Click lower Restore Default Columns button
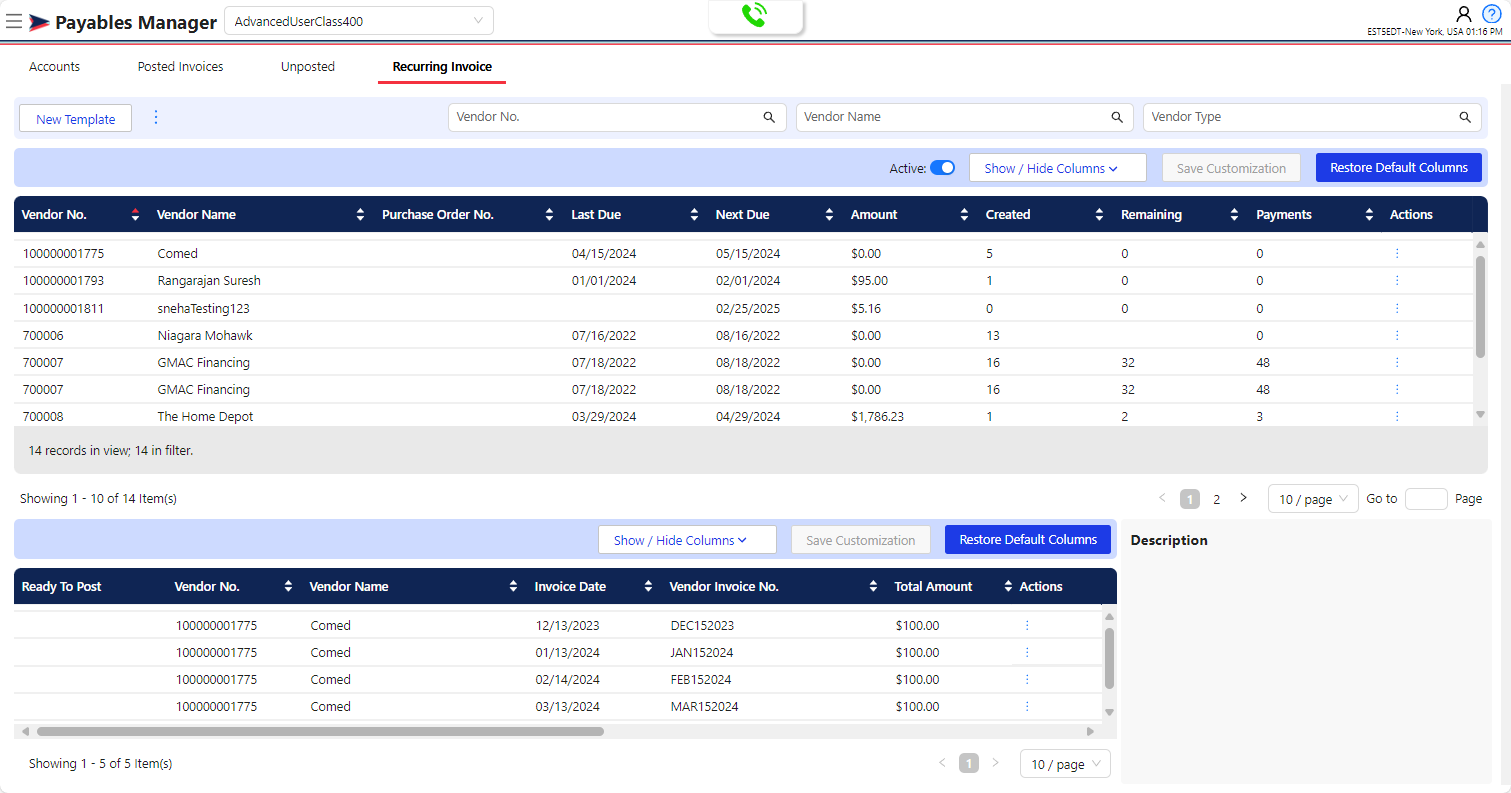The image size is (1511, 793). tap(1028, 540)
